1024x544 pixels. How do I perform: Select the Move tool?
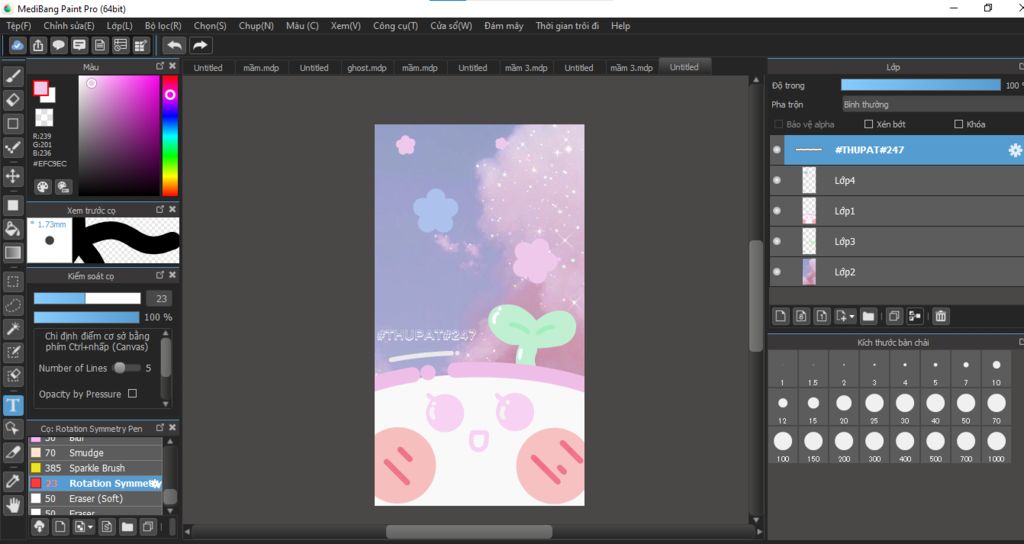click(x=13, y=176)
